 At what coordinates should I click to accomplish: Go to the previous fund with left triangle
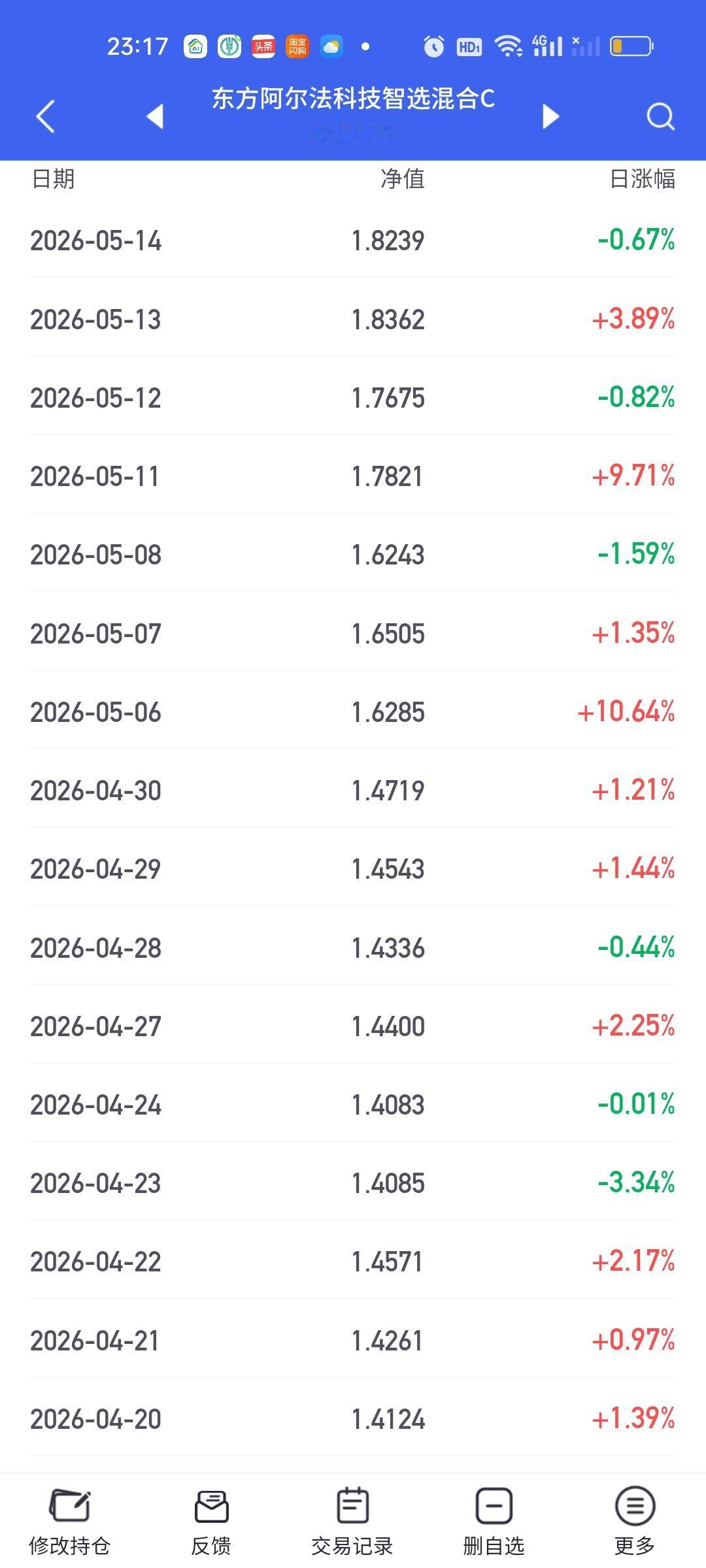pos(155,116)
